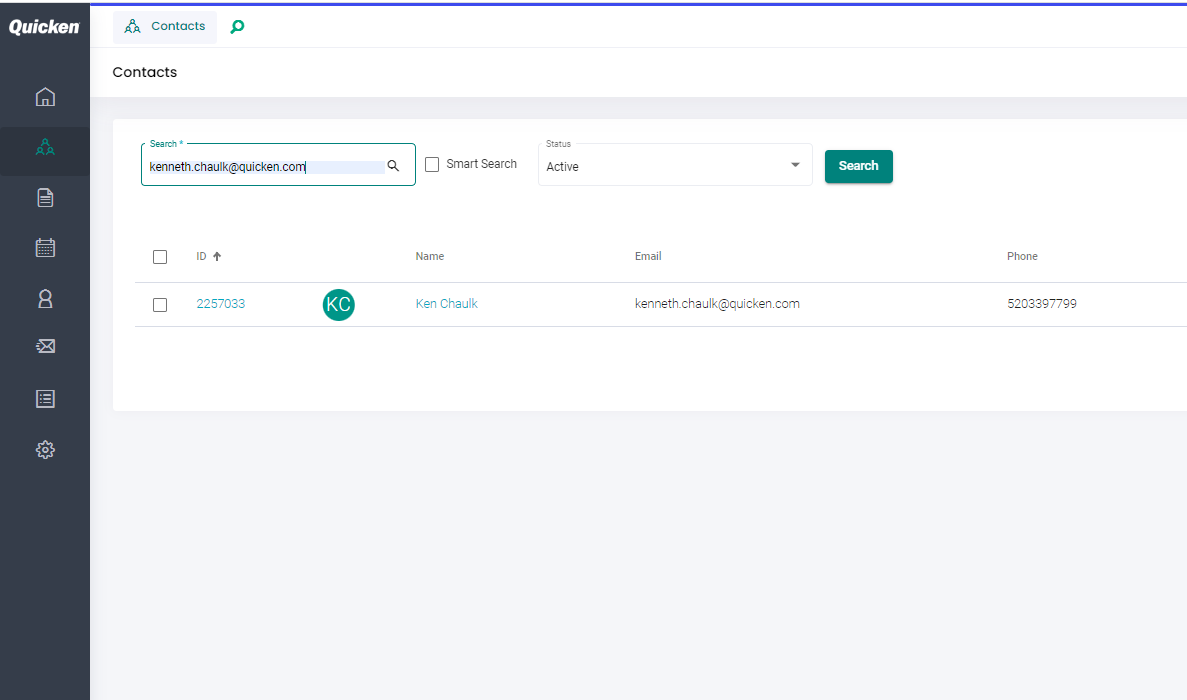Check the select-all checkbox in table header

[160, 257]
